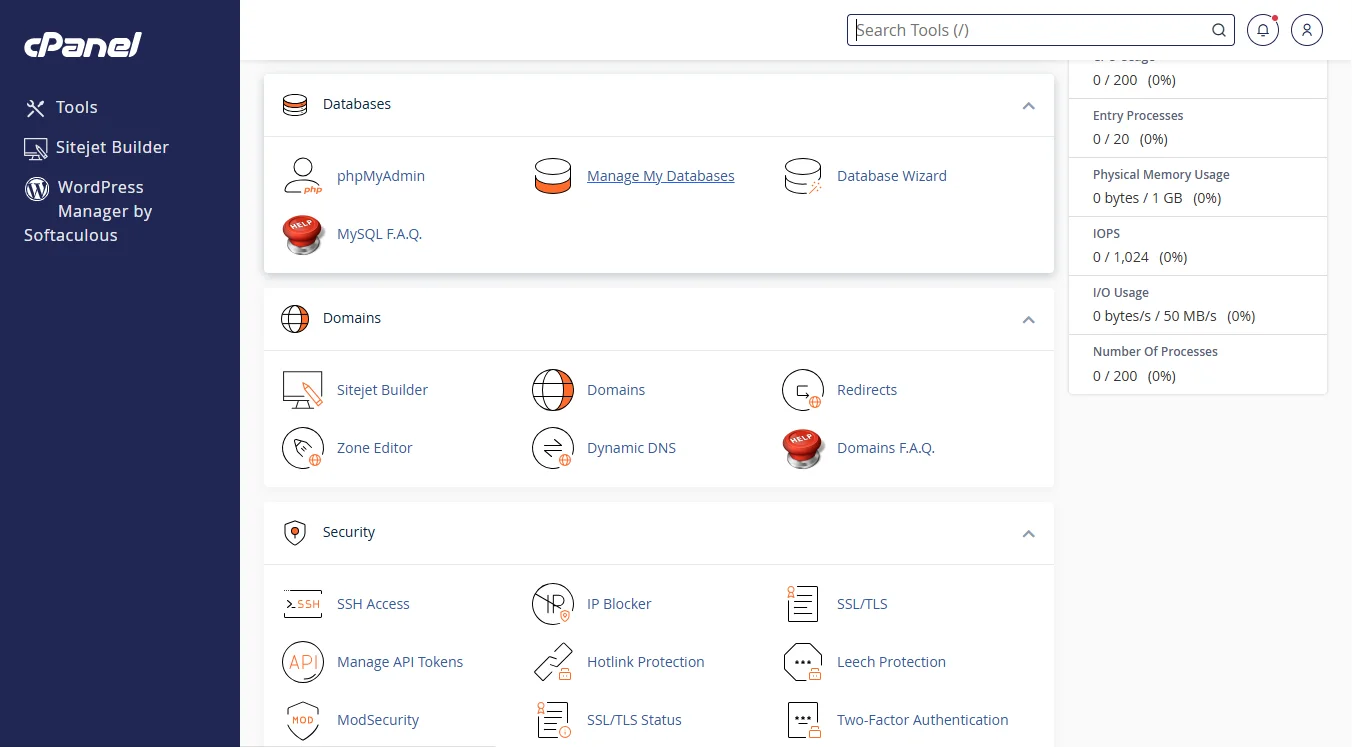The height and width of the screenshot is (747, 1352).
Task: Click the cPanel logo
Action: click(x=83, y=44)
